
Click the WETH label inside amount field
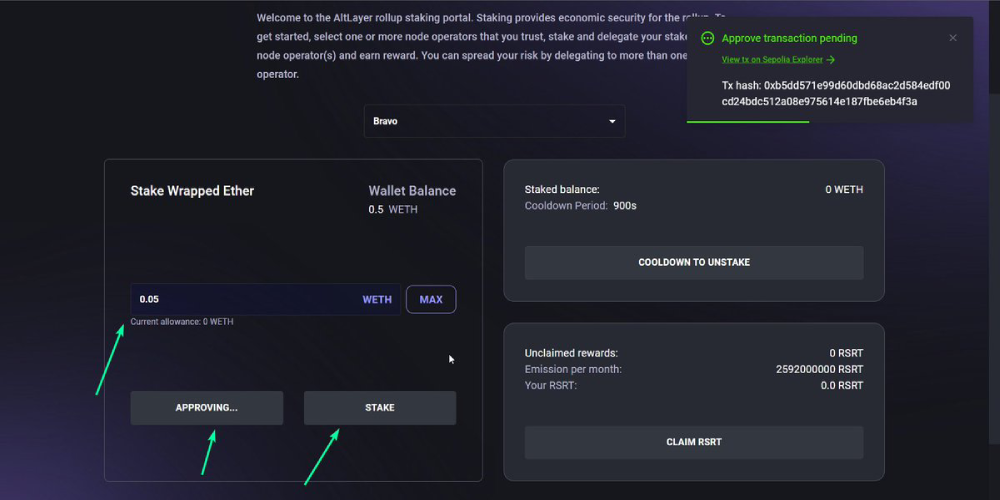[x=377, y=300]
